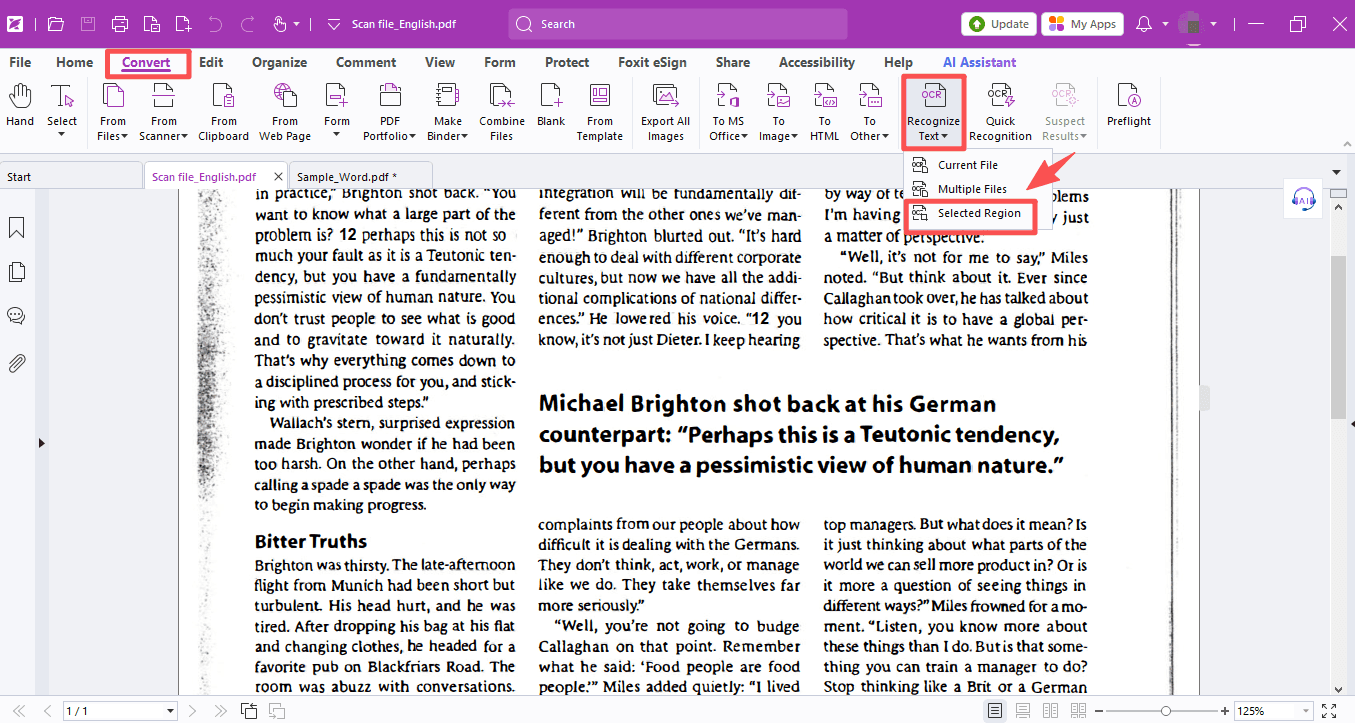Viewport: 1355px width, 723px height.
Task: Create a Blank PDF
Action: pos(551,106)
